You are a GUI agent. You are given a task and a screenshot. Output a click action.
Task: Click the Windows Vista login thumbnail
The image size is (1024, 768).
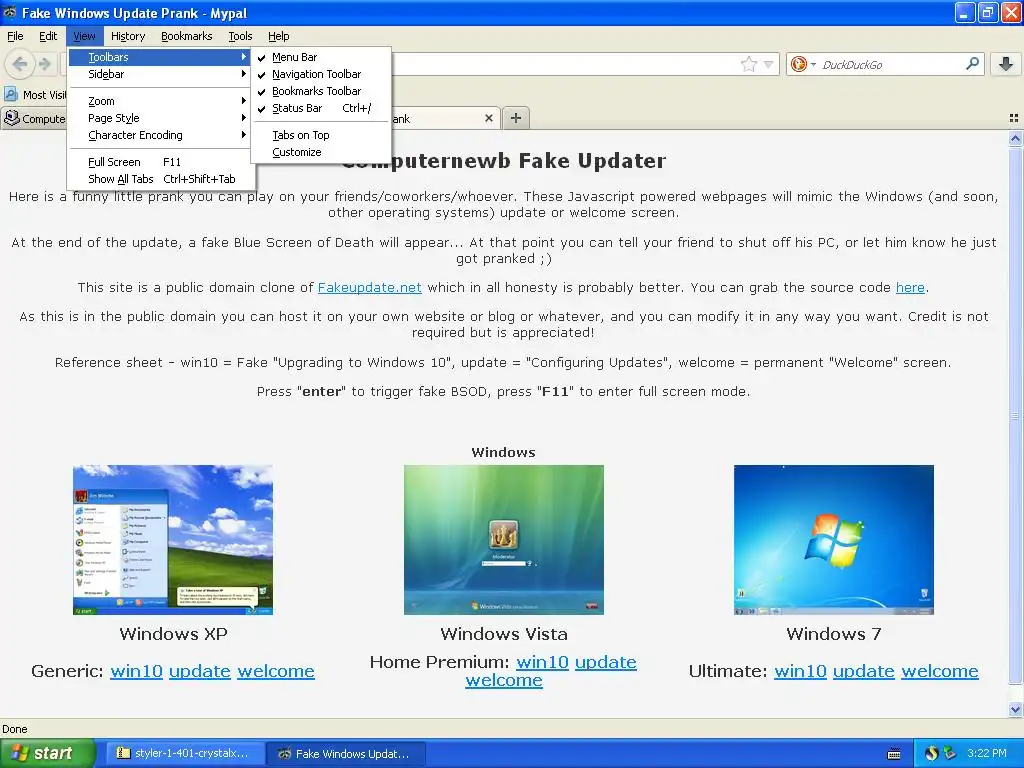tap(504, 539)
